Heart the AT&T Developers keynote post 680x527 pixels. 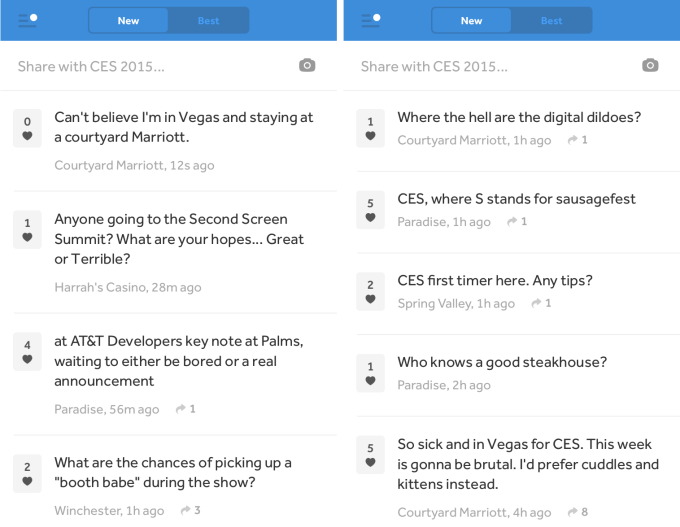pyautogui.click(x=27, y=360)
